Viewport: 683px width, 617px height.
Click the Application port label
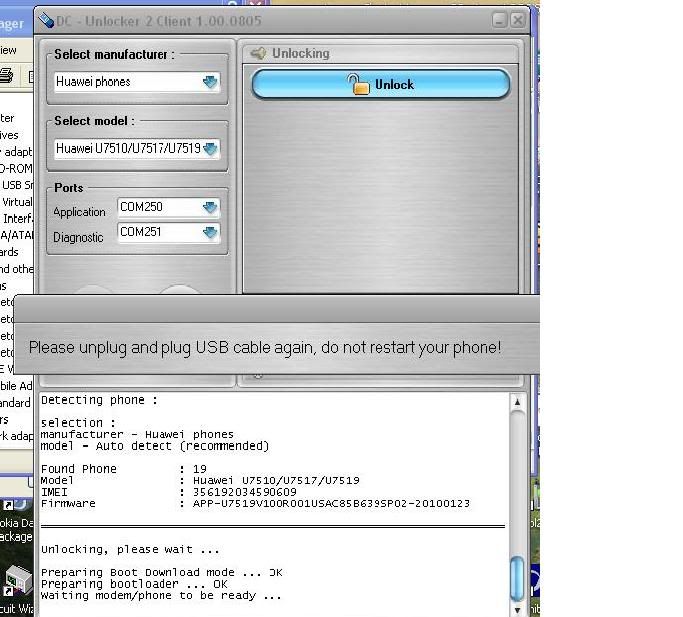tap(79, 212)
